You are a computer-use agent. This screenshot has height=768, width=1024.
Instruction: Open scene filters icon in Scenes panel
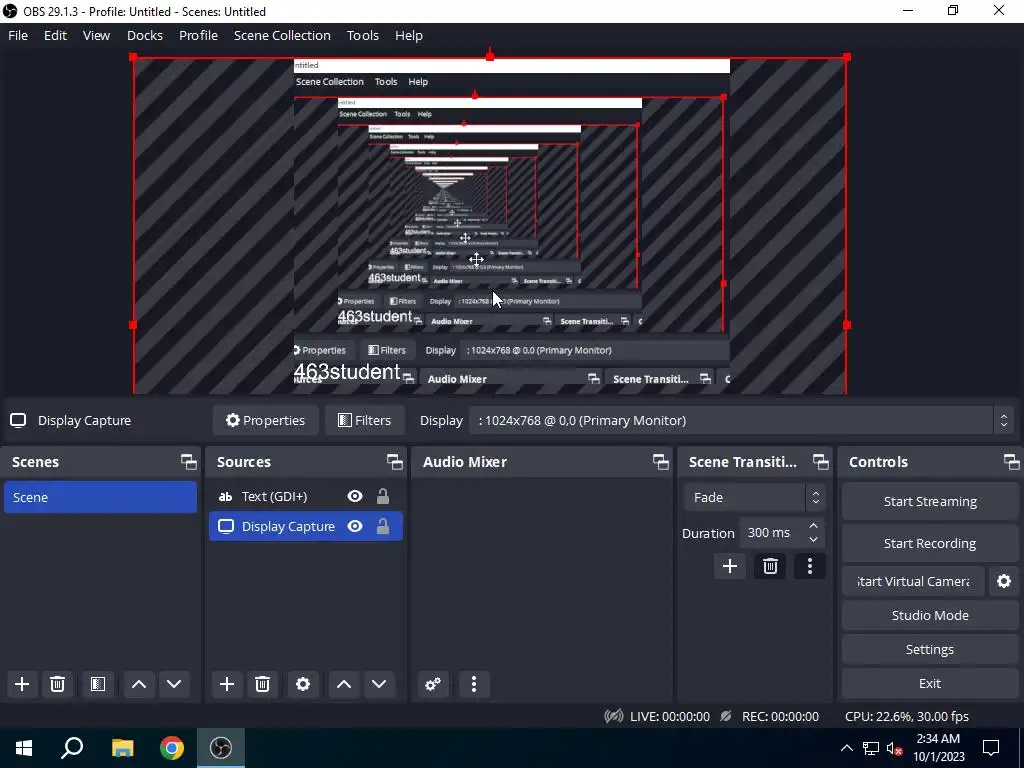pyautogui.click(x=98, y=684)
